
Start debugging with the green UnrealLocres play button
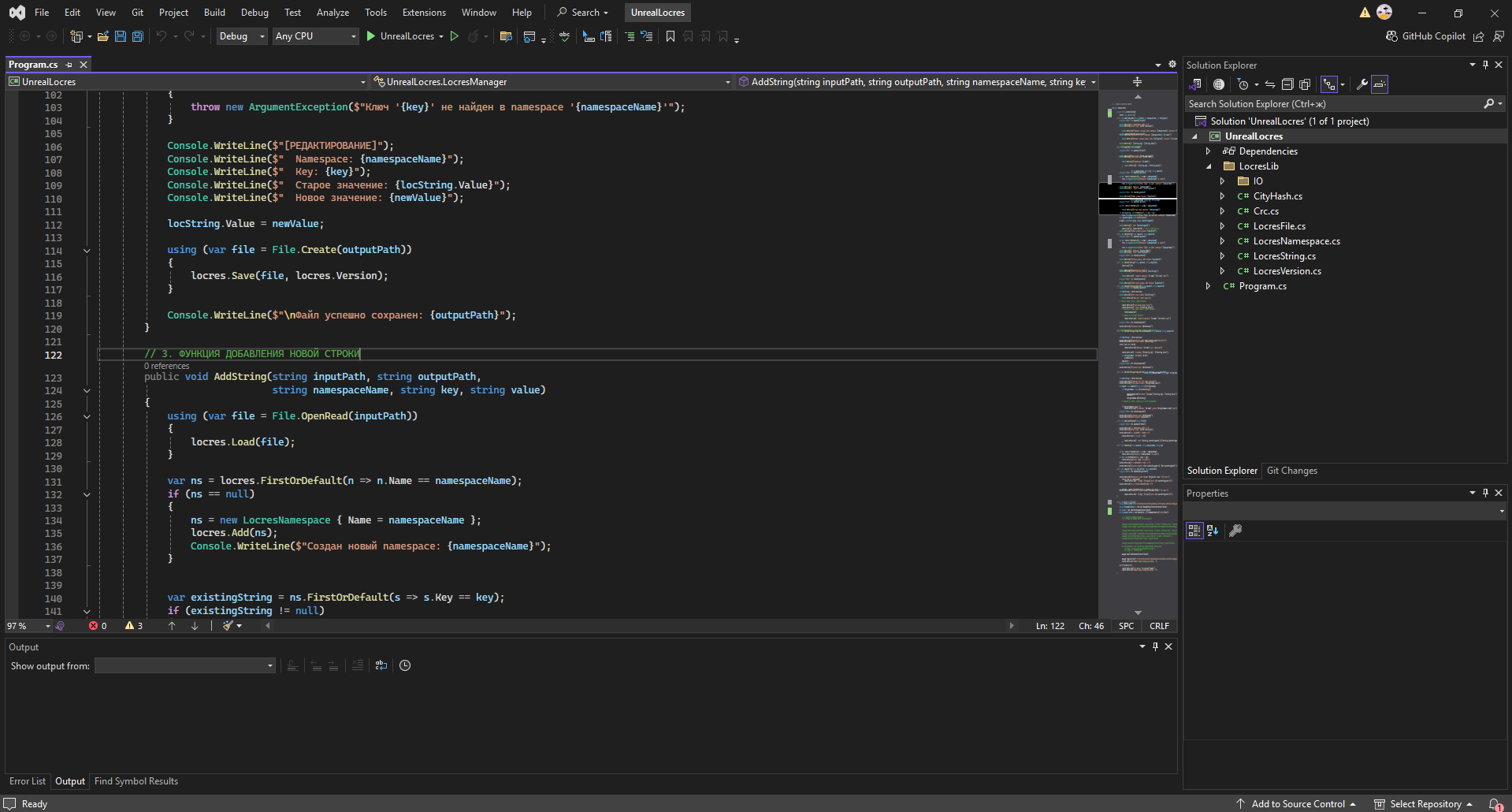coord(371,36)
